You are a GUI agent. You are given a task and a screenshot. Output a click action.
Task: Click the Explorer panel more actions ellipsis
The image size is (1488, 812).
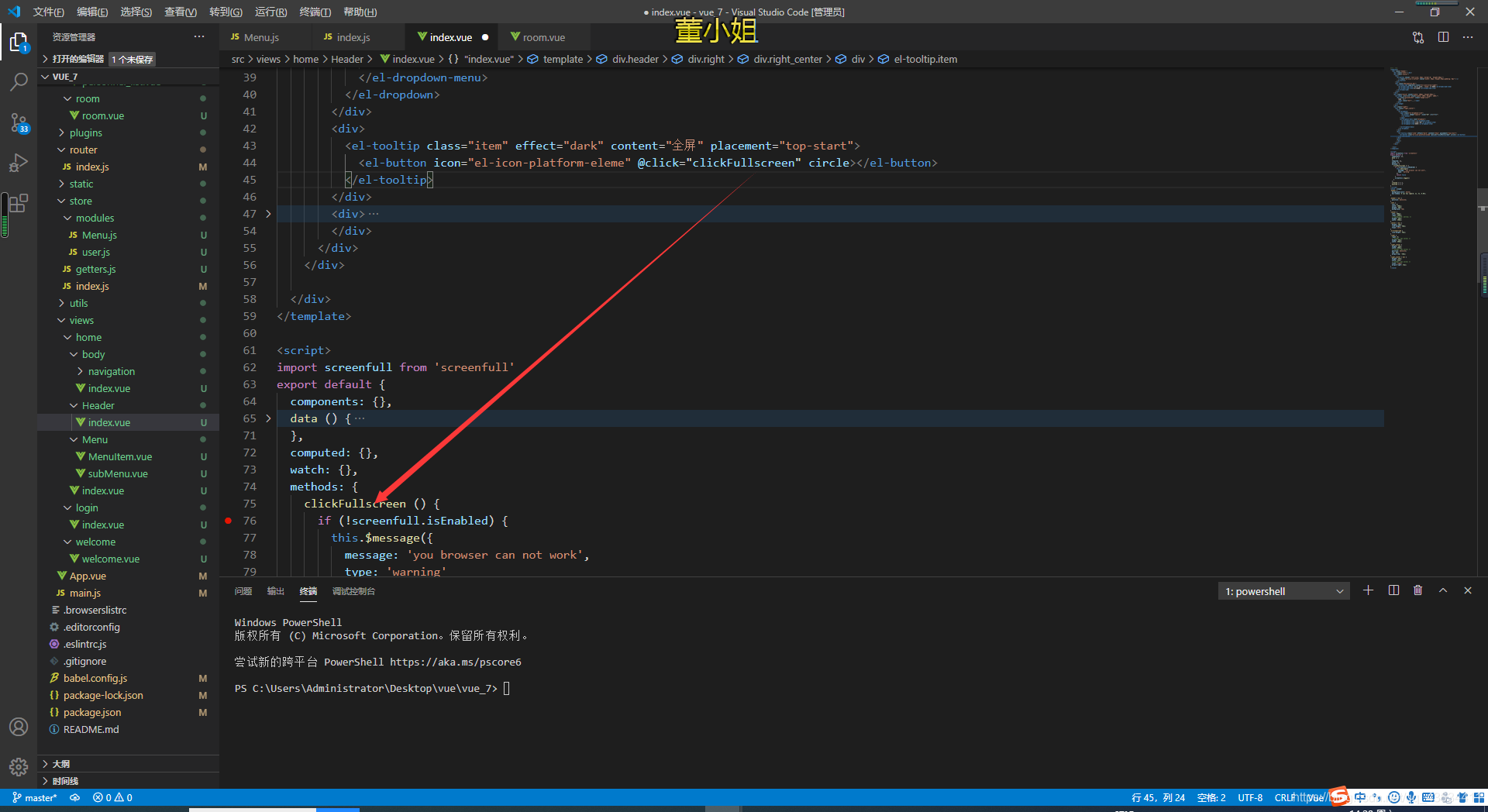coord(199,36)
